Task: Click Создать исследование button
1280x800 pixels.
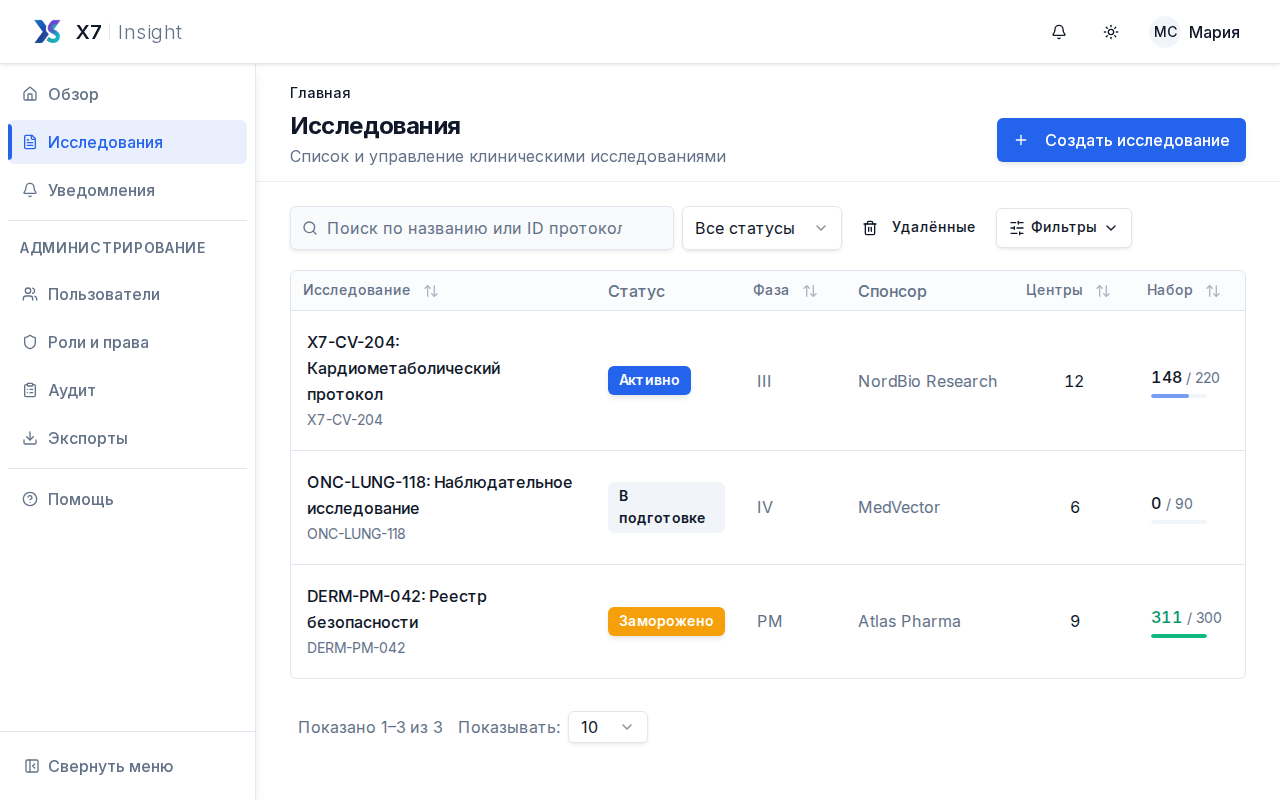Action: click(1121, 140)
